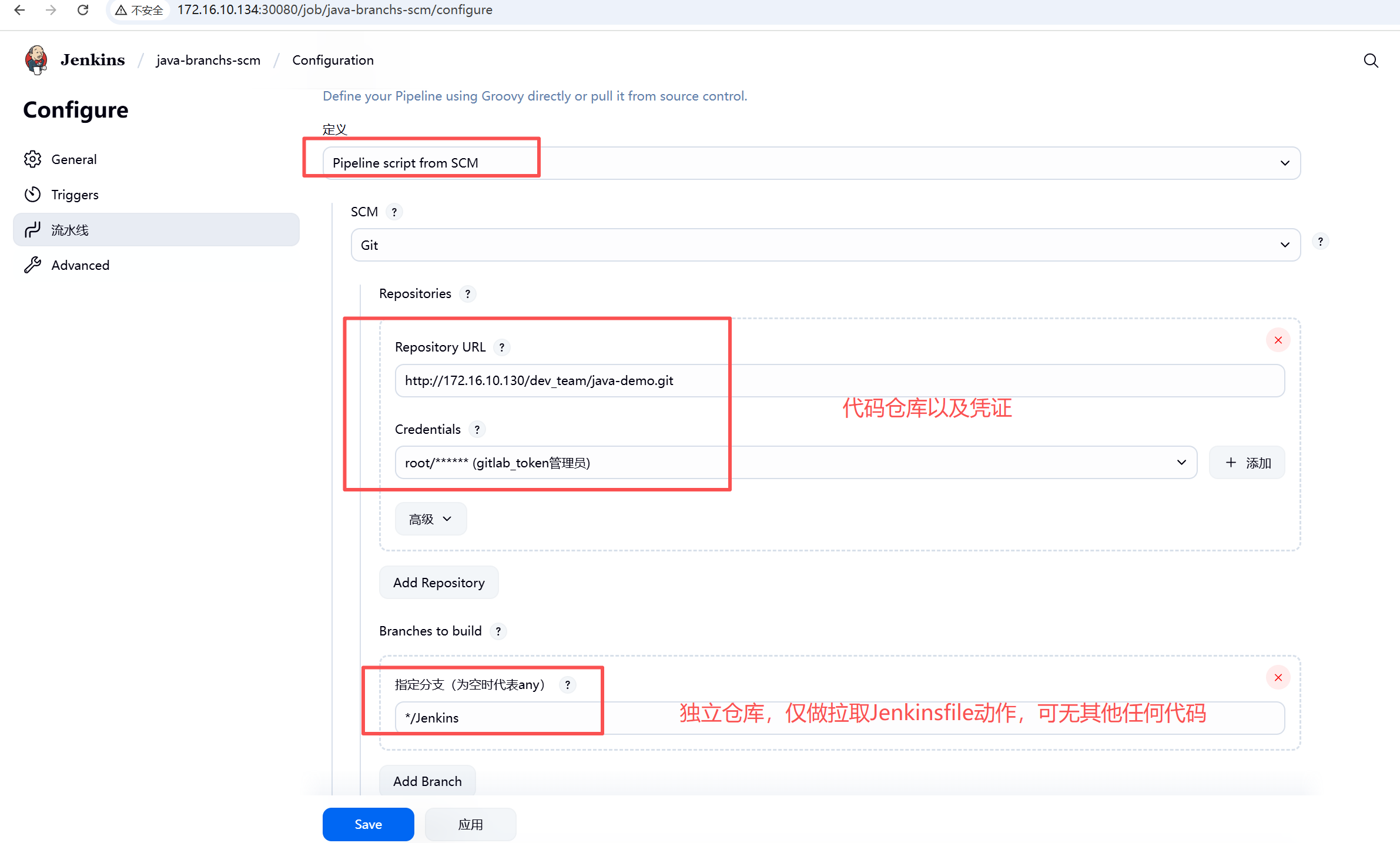The height and width of the screenshot is (843, 1400).
Task: Click help icon beside Credentials label
Action: point(477,430)
